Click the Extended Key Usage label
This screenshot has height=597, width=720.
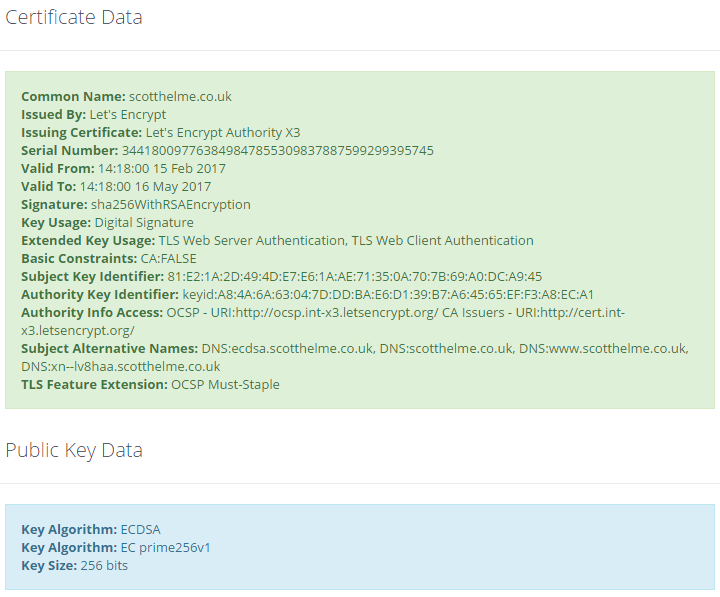tap(87, 241)
